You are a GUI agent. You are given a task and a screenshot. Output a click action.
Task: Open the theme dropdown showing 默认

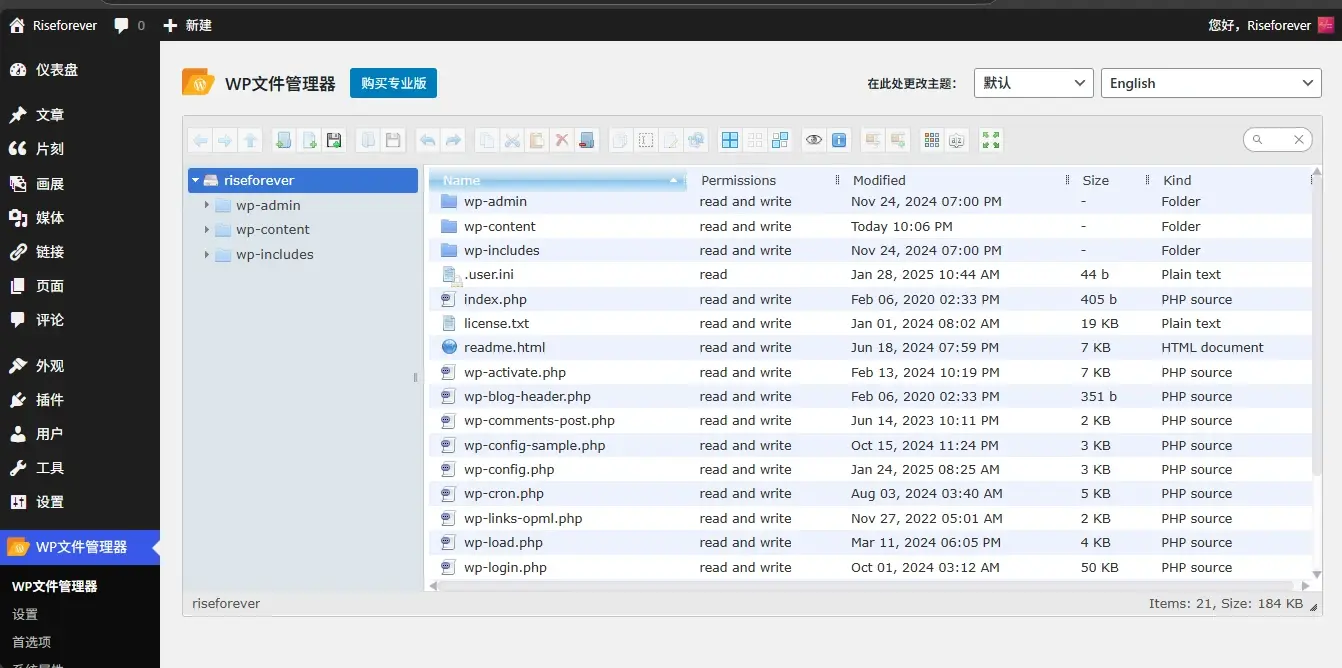click(x=1033, y=83)
